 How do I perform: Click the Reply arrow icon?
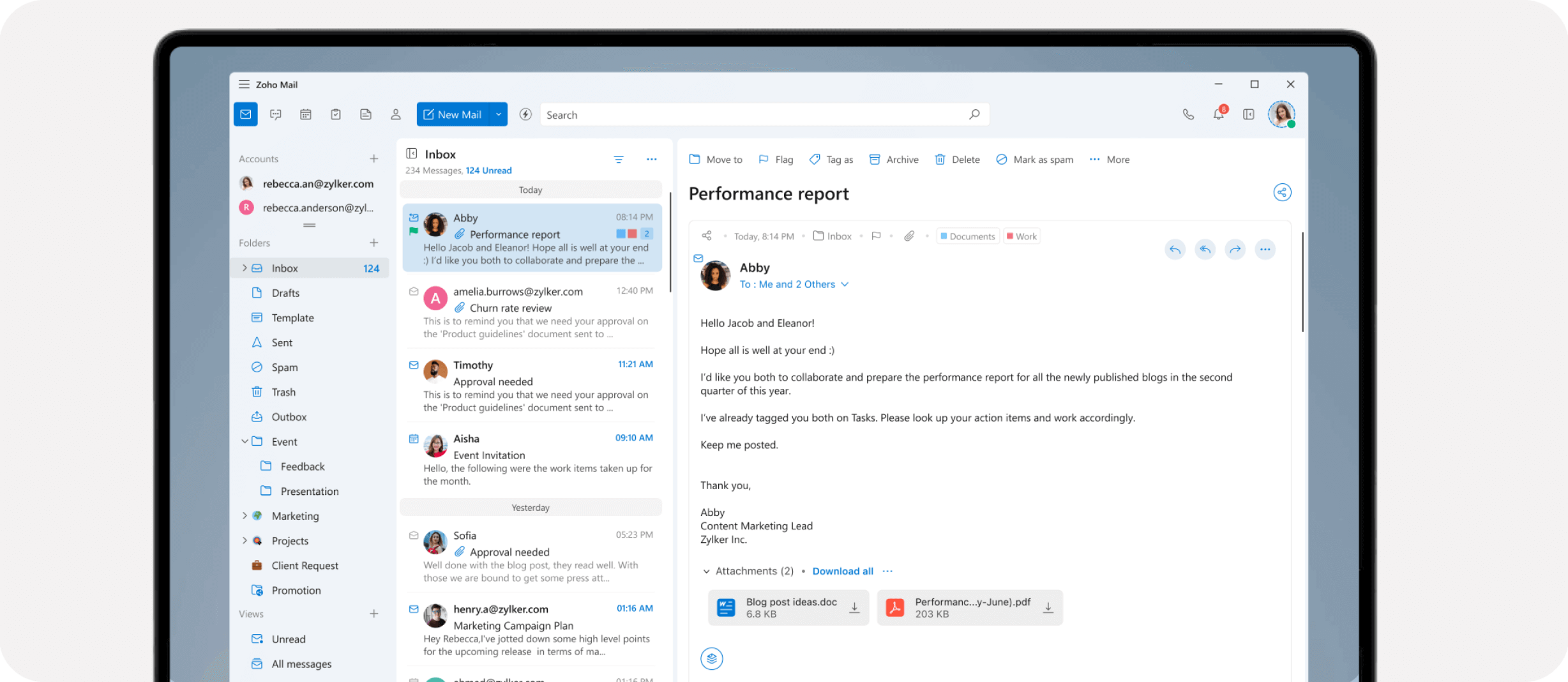(x=1175, y=249)
